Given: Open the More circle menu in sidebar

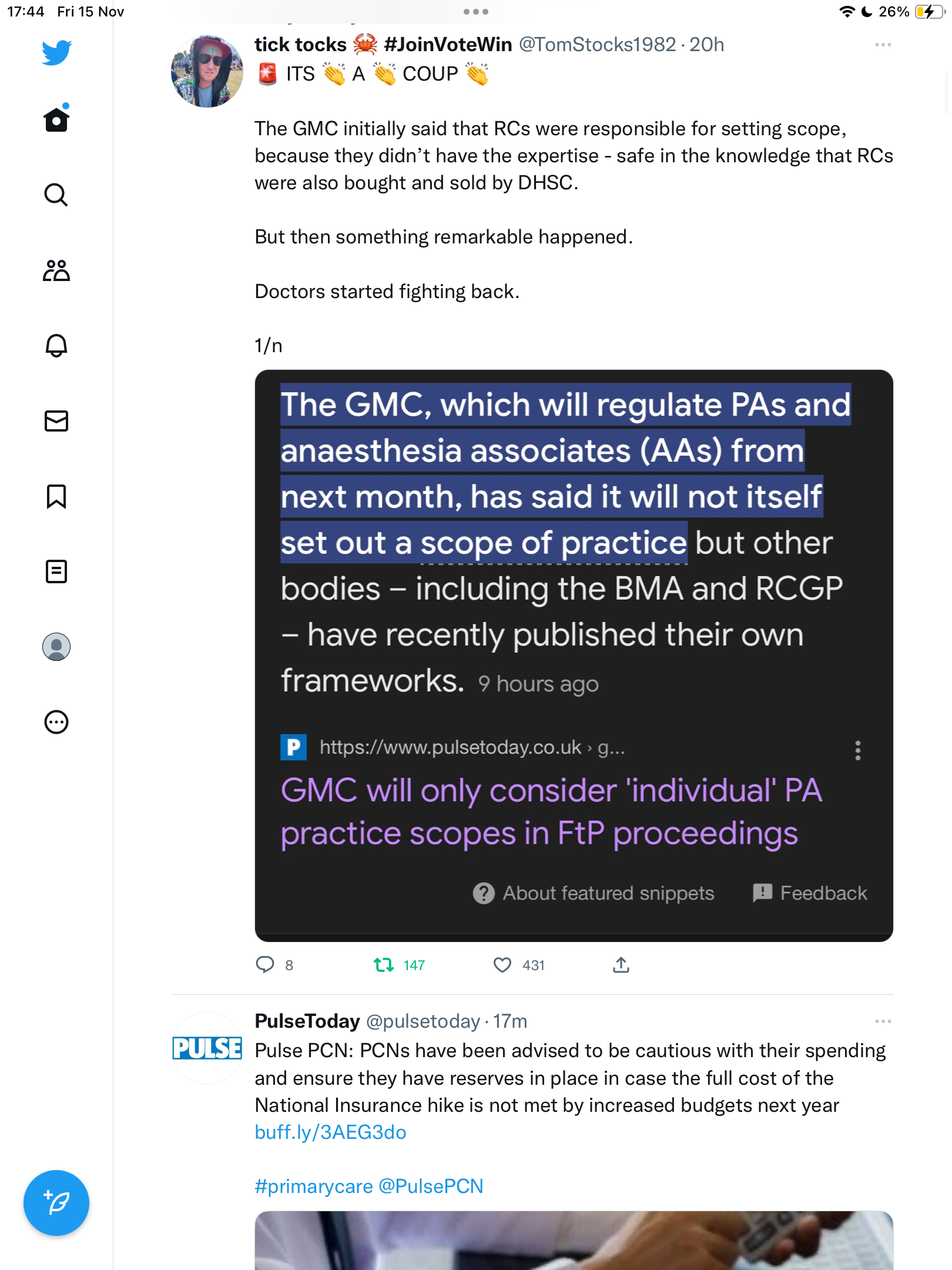Looking at the screenshot, I should (56, 722).
